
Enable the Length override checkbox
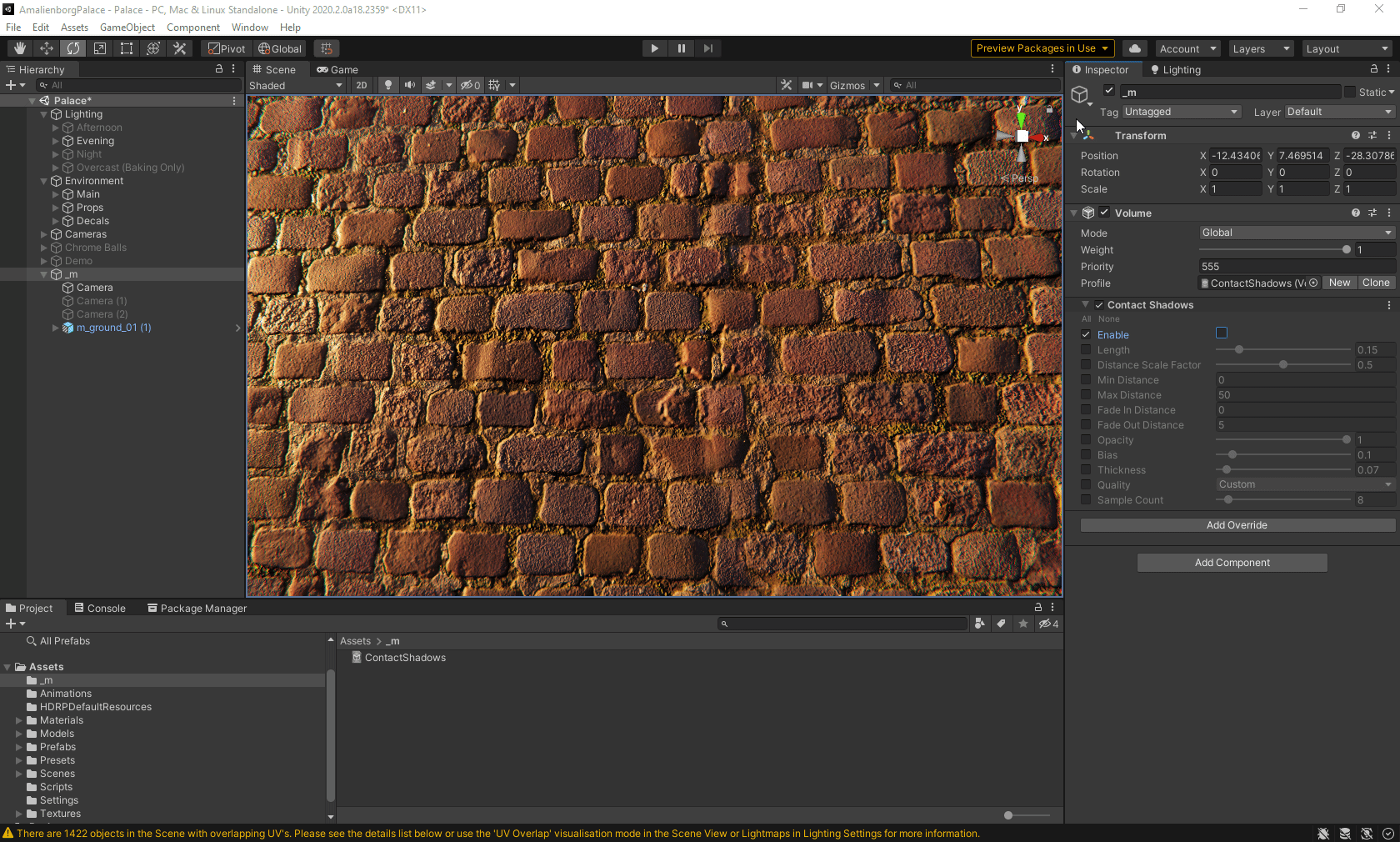[1086, 350]
